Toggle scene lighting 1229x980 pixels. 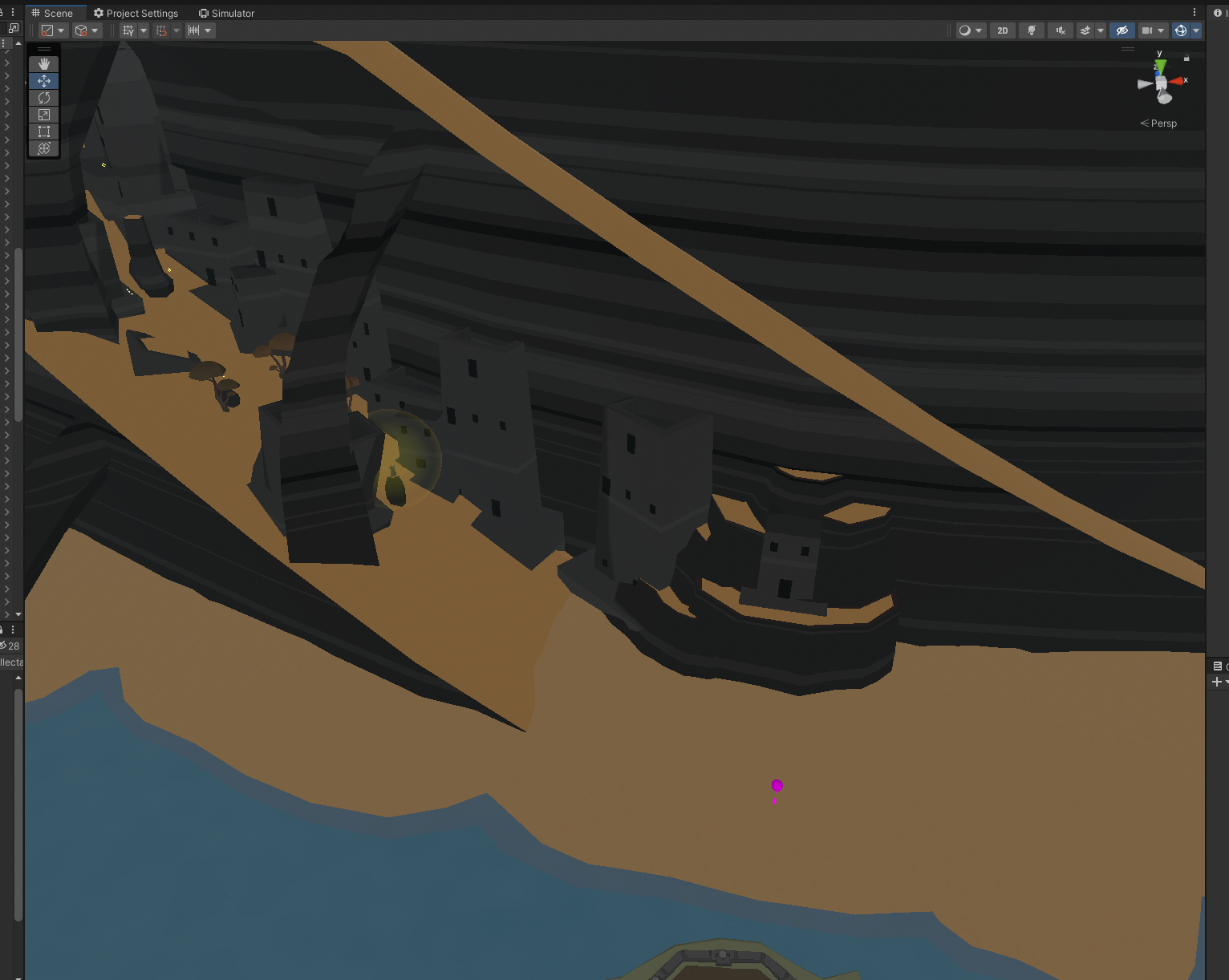click(x=1032, y=30)
